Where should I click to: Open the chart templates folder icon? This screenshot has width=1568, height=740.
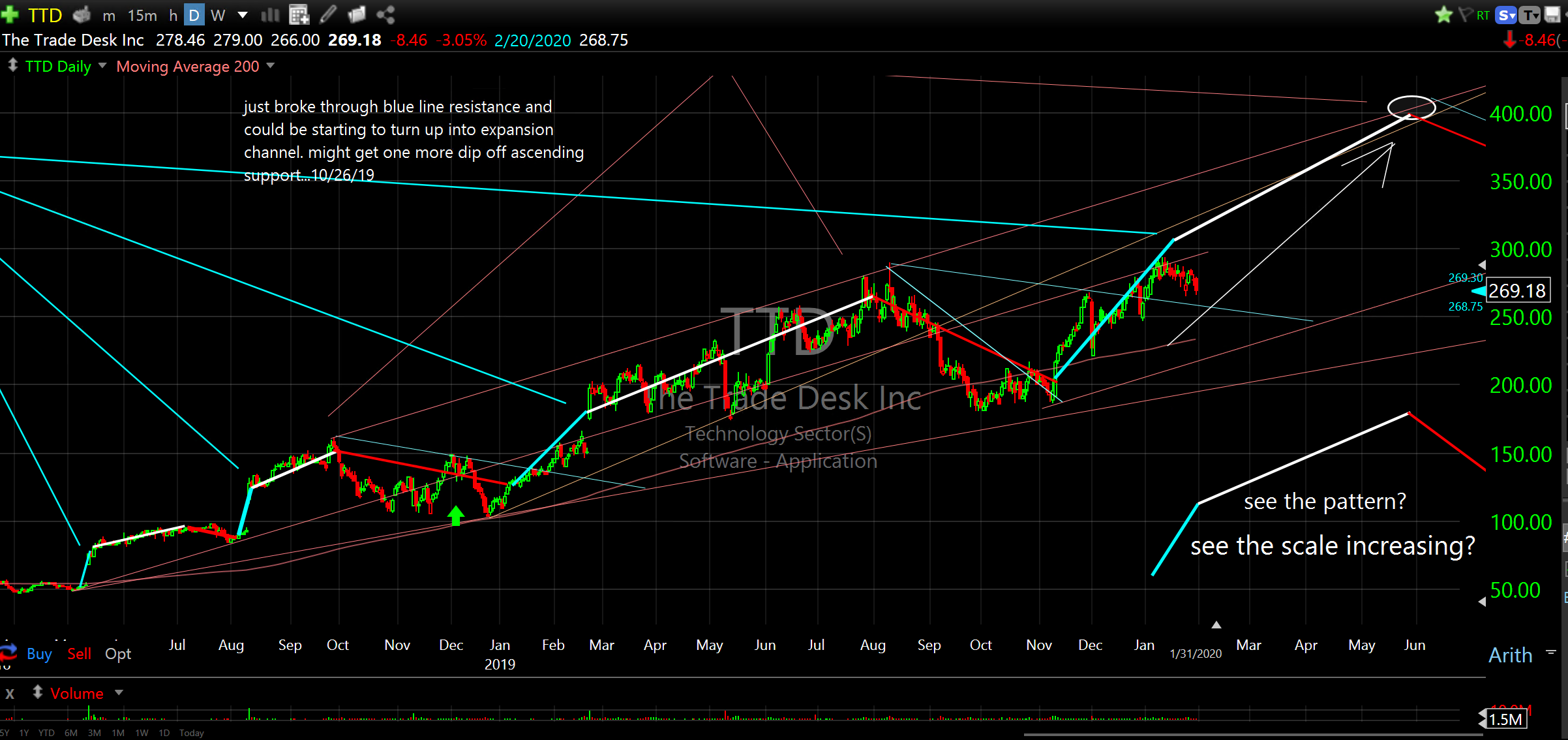point(357,14)
